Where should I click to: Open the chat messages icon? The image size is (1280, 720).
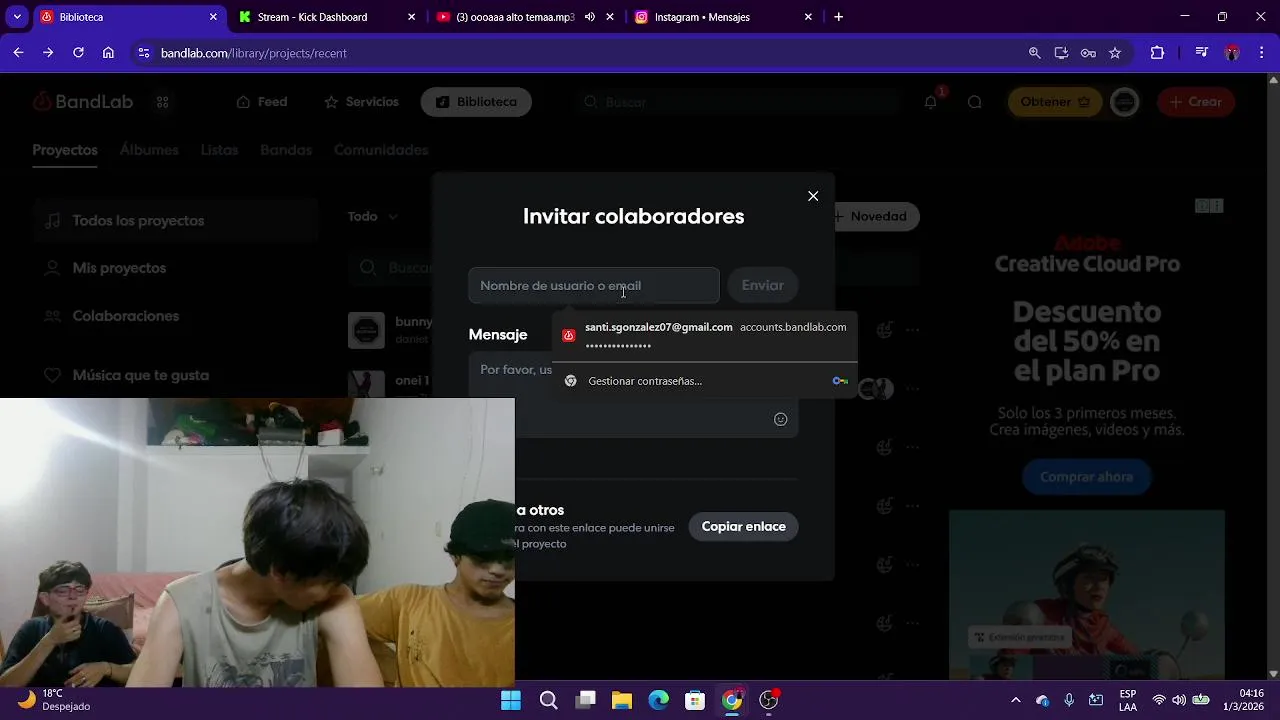pos(974,102)
